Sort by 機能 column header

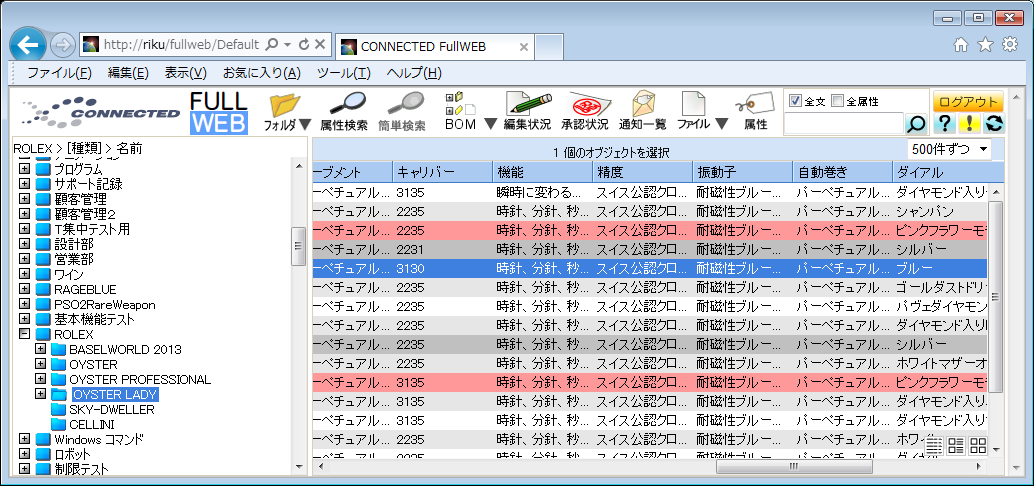point(543,172)
